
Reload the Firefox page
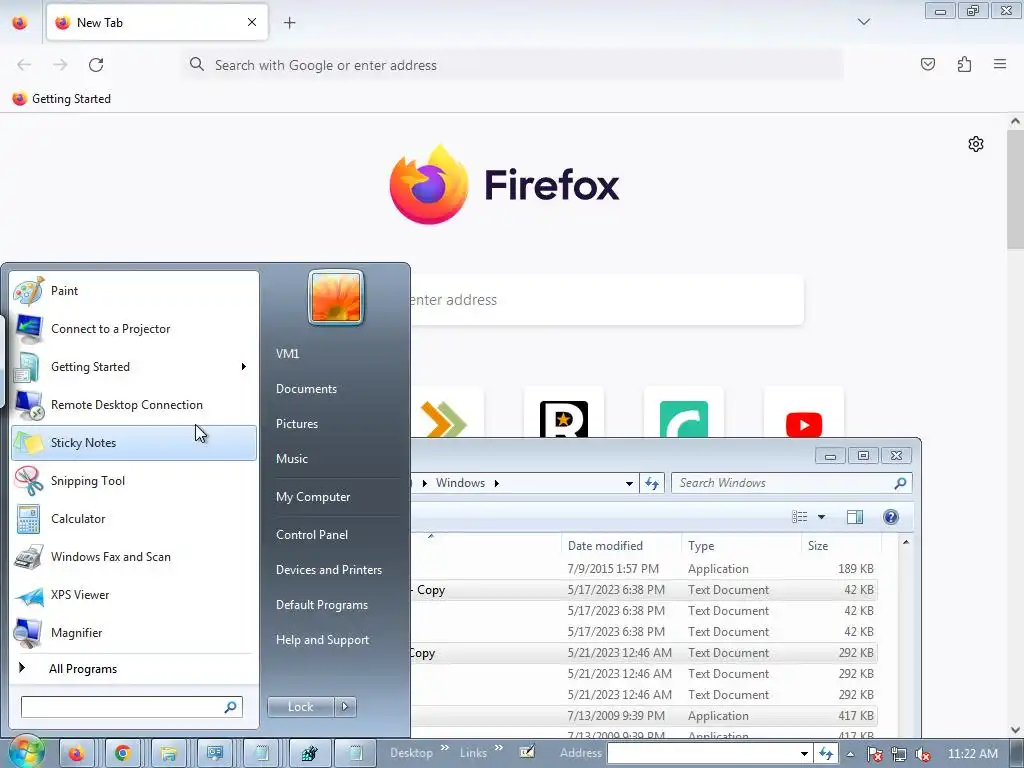click(x=96, y=65)
